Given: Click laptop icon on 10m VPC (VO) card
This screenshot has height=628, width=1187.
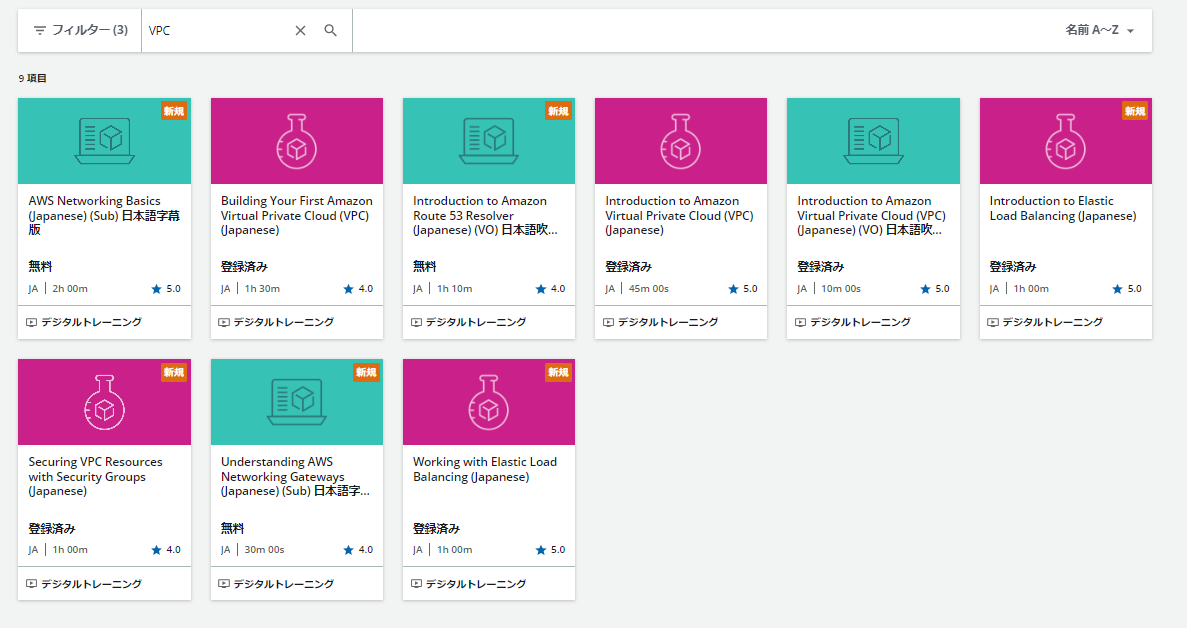Looking at the screenshot, I should pyautogui.click(x=874, y=141).
